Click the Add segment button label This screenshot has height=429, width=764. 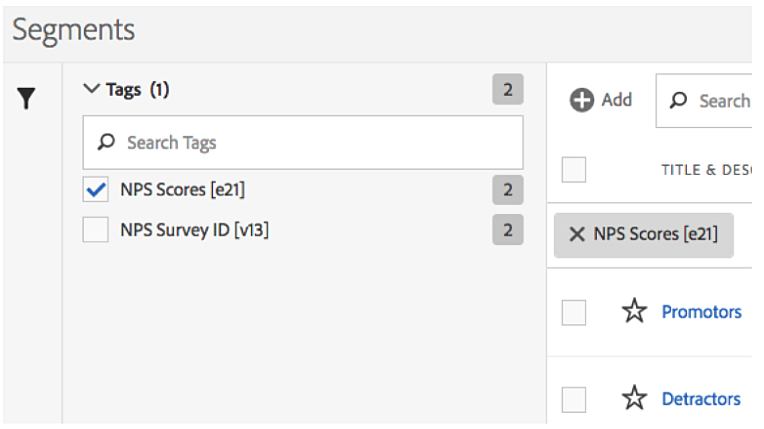617,100
